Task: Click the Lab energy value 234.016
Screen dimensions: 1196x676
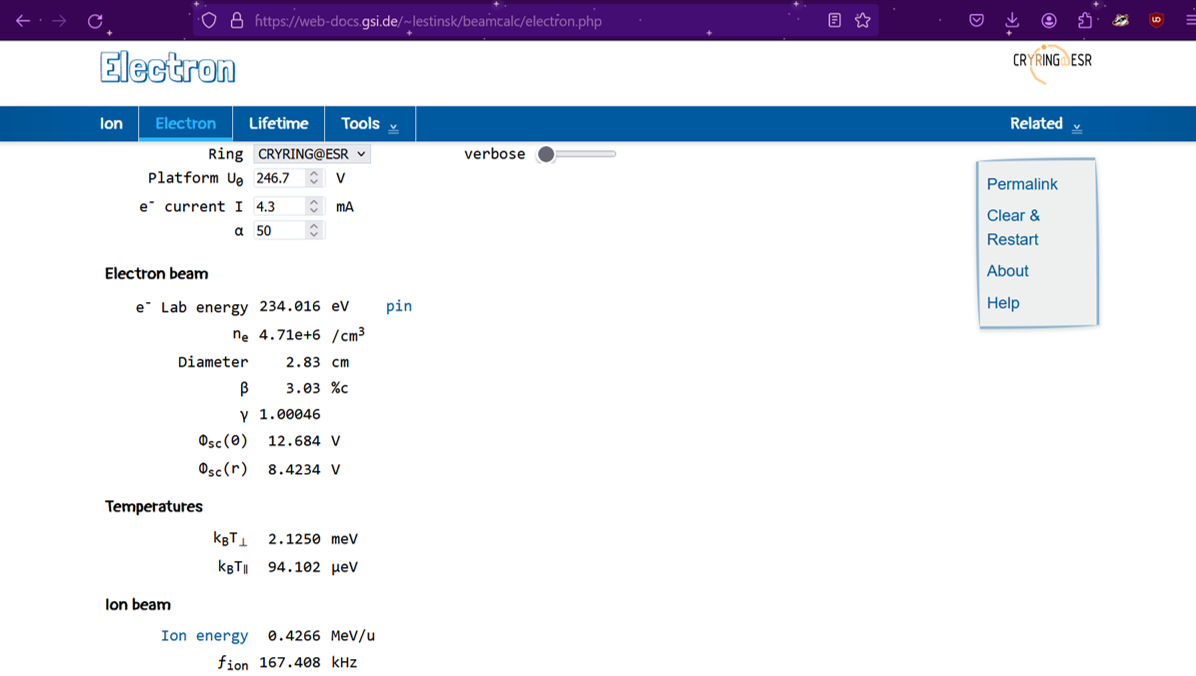Action: (290, 306)
